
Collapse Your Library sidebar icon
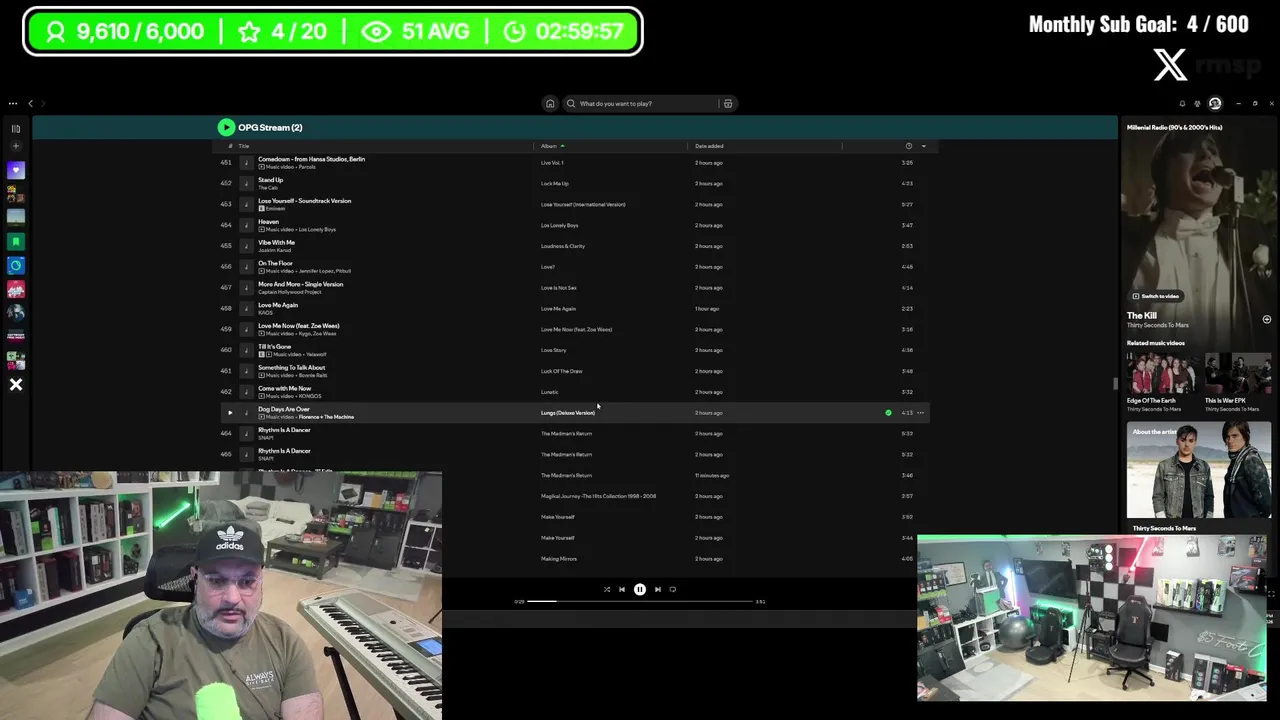pyautogui.click(x=16, y=128)
